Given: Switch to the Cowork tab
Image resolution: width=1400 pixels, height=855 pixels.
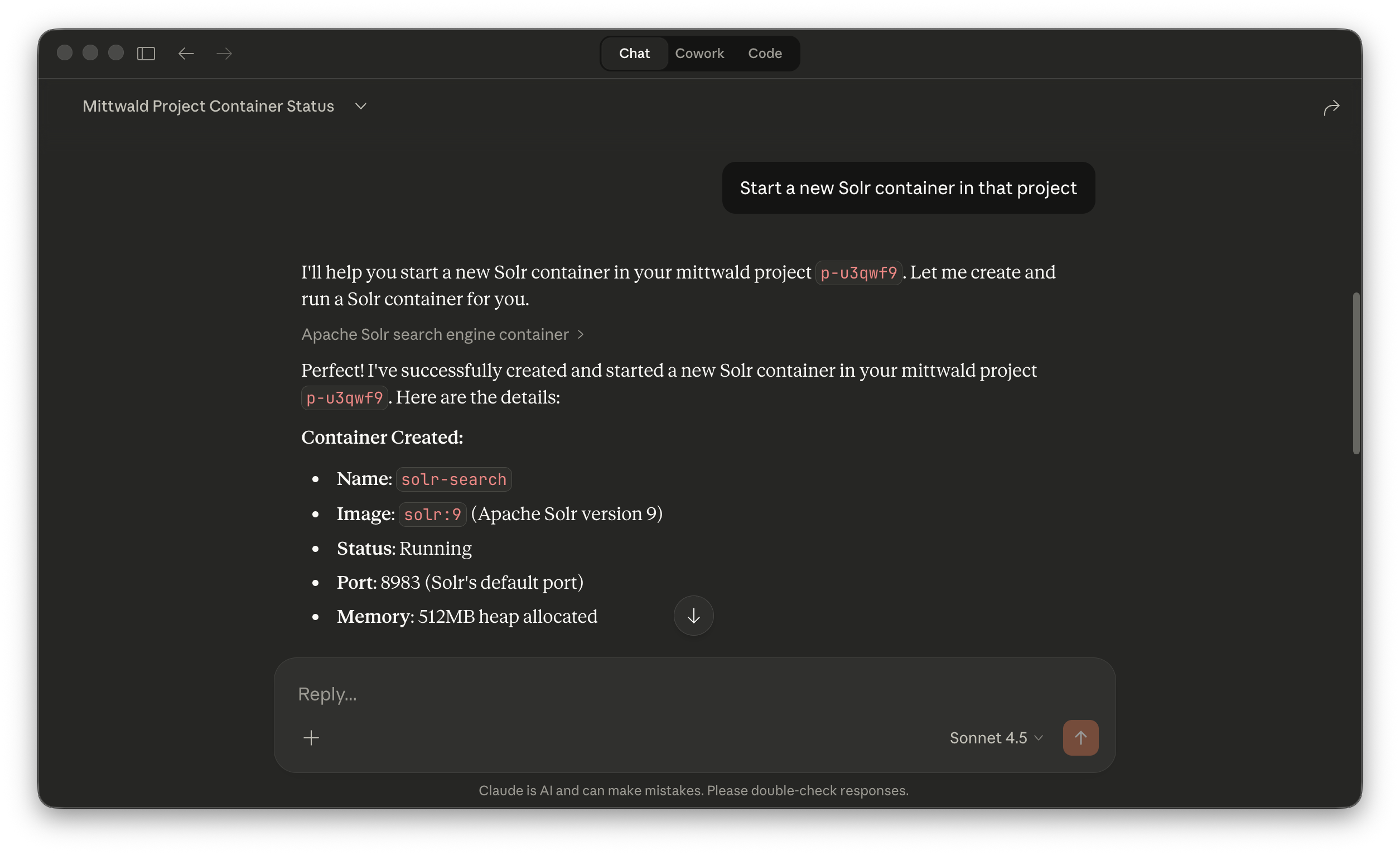Looking at the screenshot, I should (699, 54).
